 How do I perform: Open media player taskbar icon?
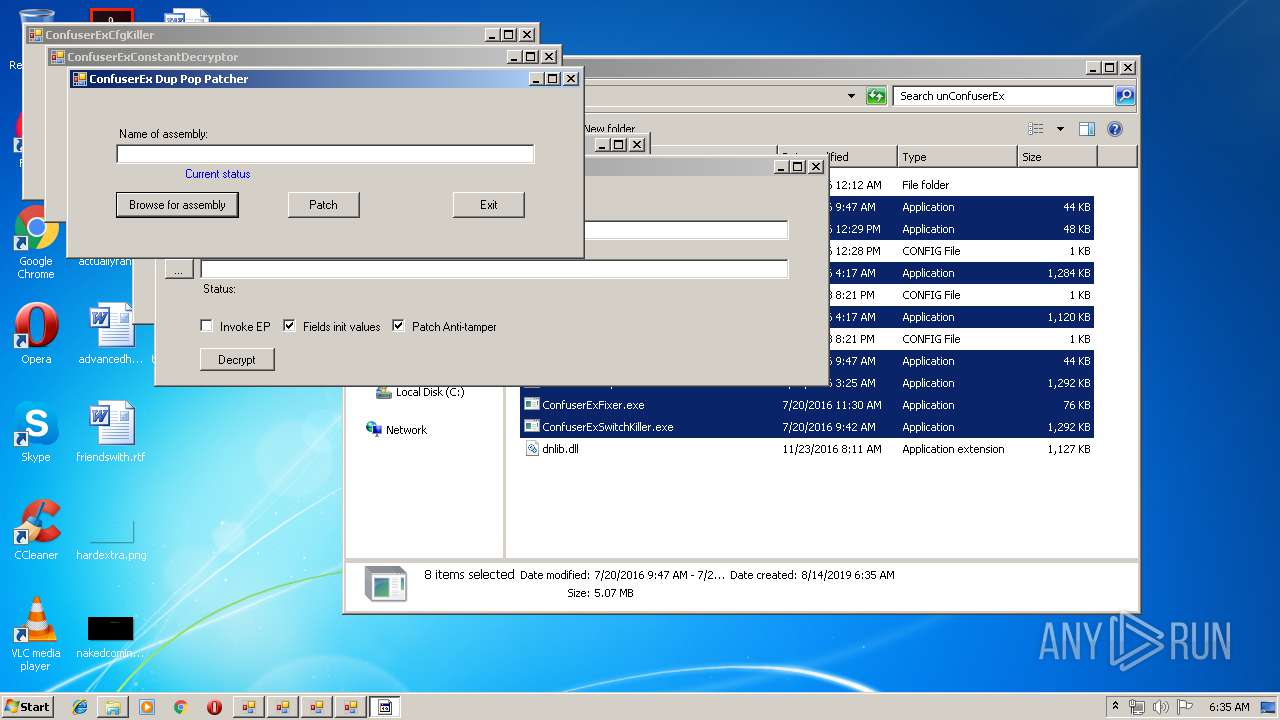point(147,707)
